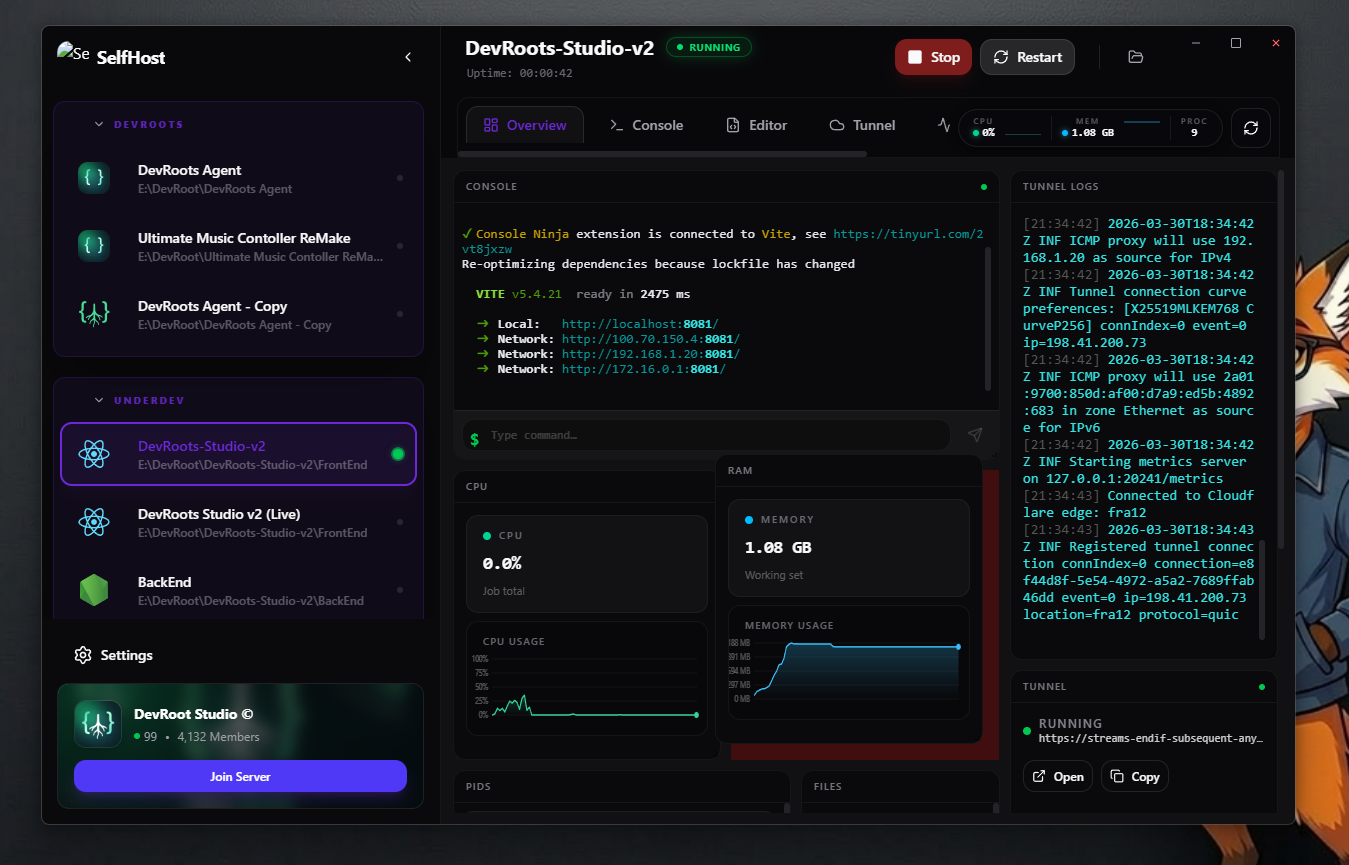1349x865 pixels.
Task: Click the Join Server button
Action: pos(240,776)
